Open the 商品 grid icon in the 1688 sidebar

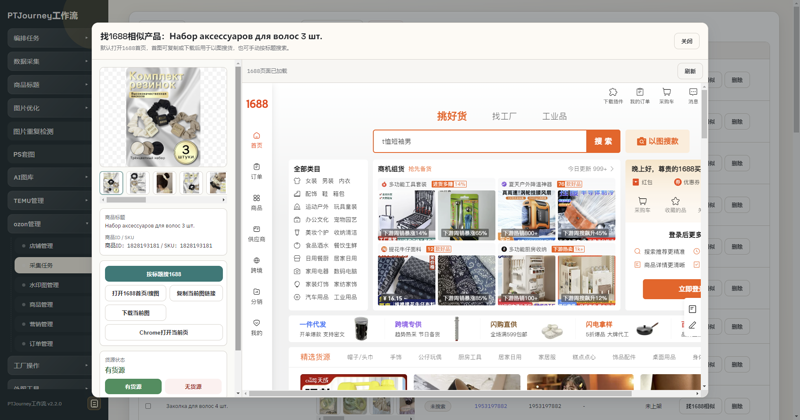pyautogui.click(x=256, y=198)
